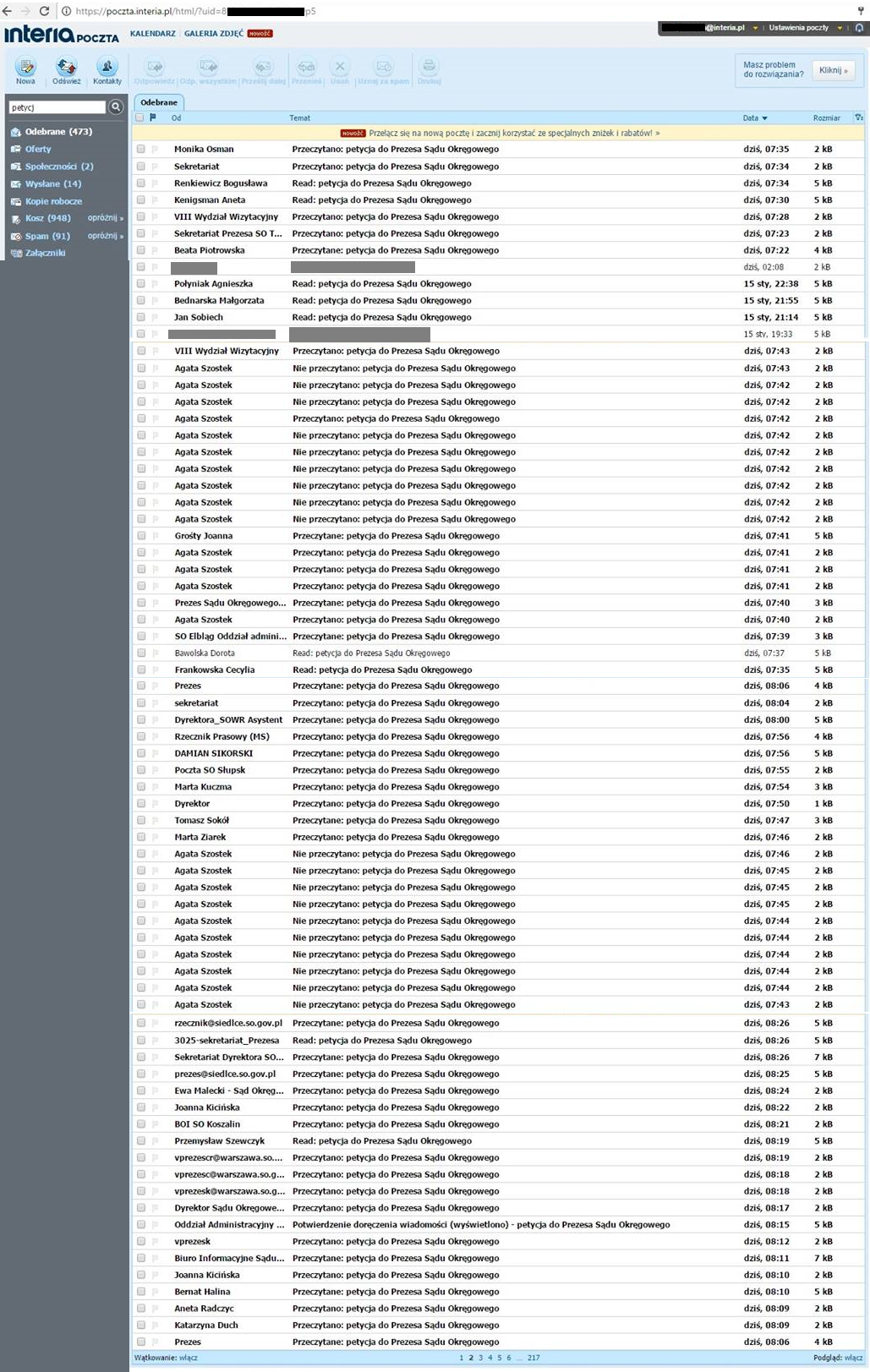Open GALERIA ZDJĘĆ in the top menu

(214, 34)
